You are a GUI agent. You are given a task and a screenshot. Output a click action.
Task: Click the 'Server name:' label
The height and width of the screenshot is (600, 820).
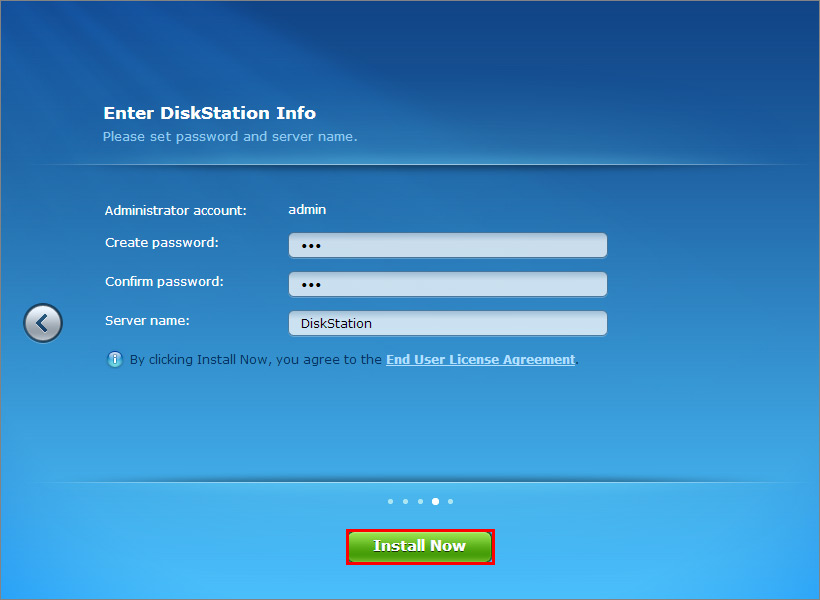[147, 321]
